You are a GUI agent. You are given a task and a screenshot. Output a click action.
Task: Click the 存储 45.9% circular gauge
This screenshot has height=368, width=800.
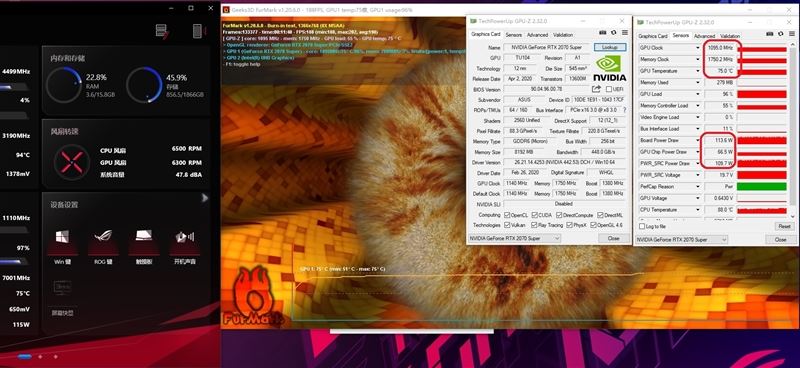tap(144, 85)
